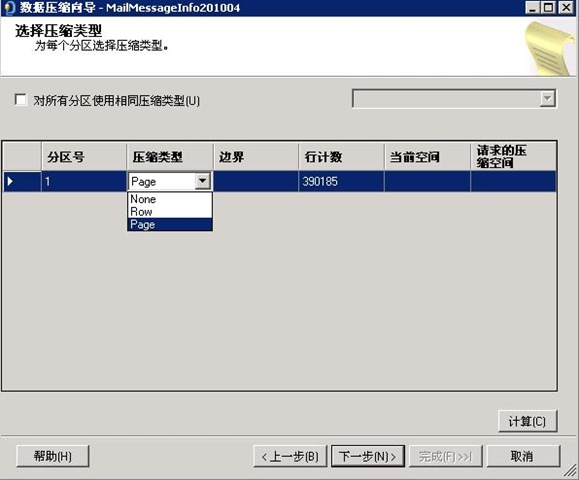The width and height of the screenshot is (579, 480).
Task: Click the resize grip at window corner
Action: [x=570, y=471]
